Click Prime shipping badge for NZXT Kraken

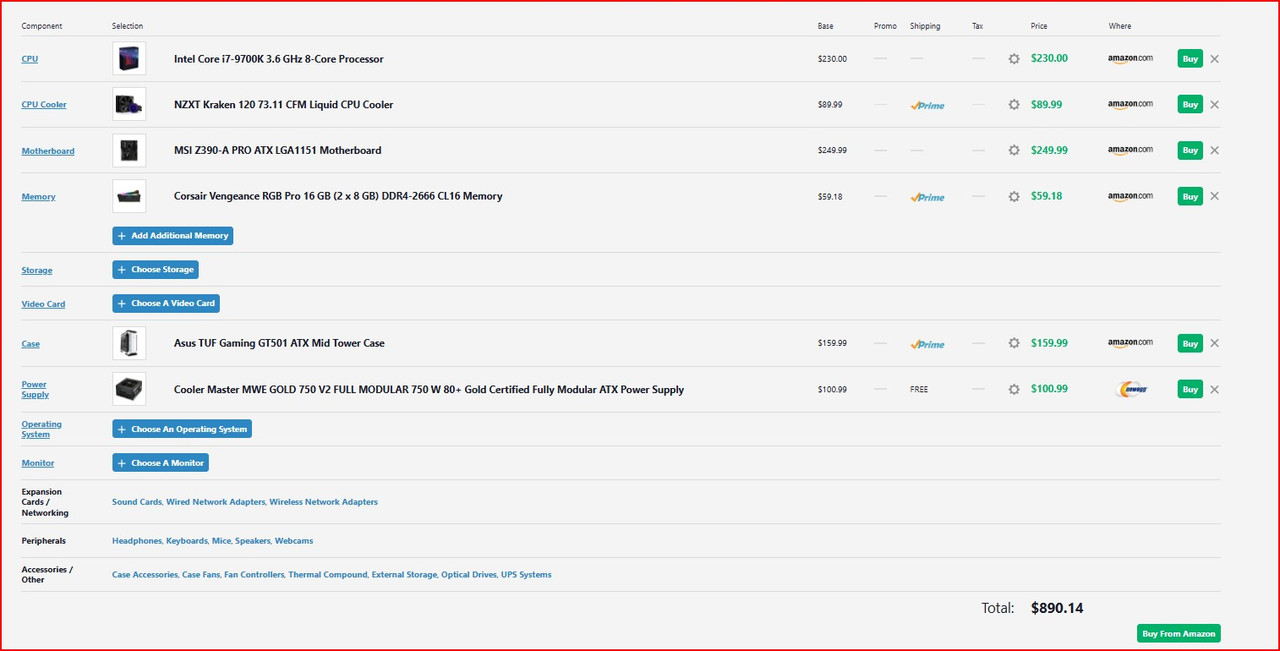point(927,105)
